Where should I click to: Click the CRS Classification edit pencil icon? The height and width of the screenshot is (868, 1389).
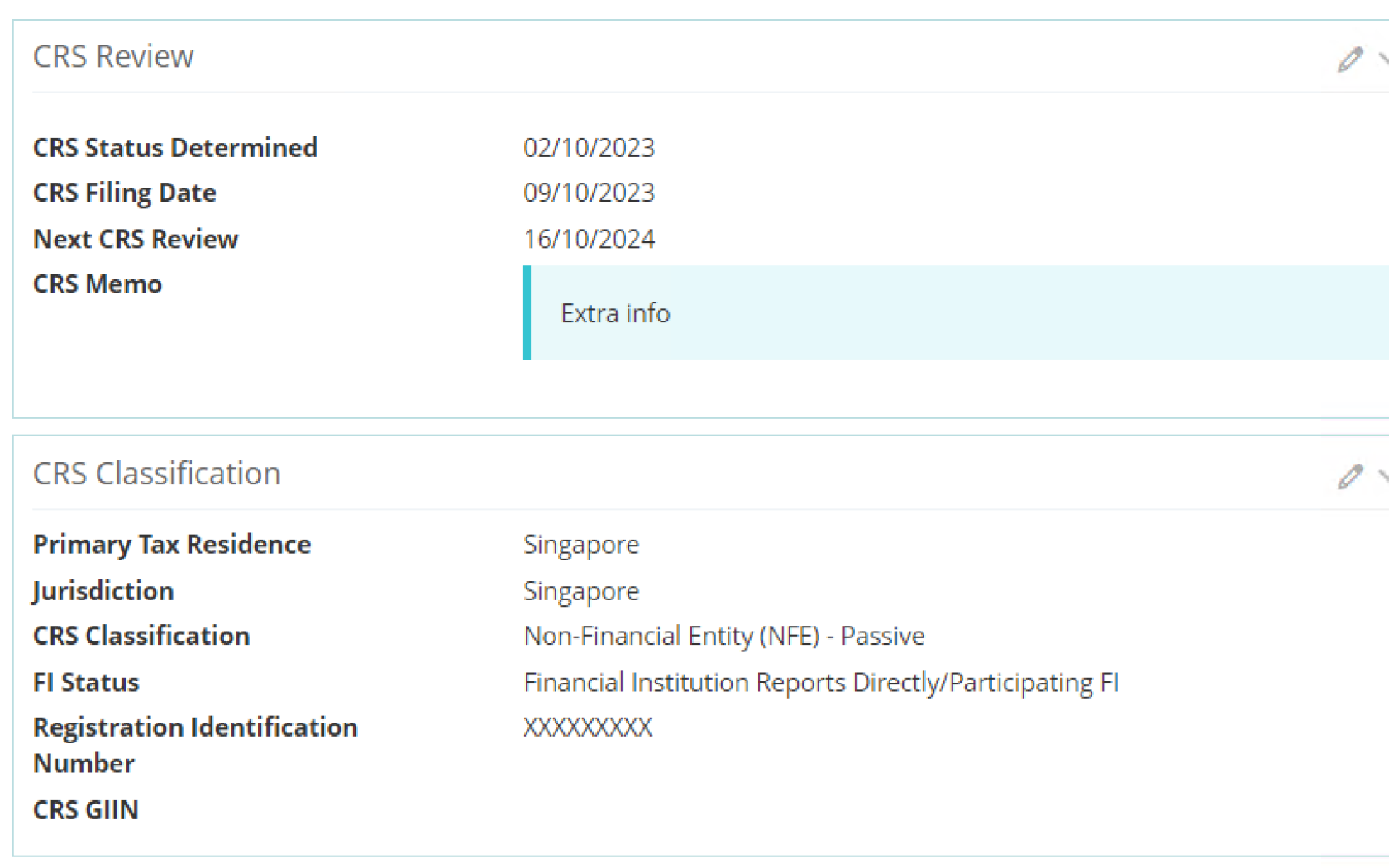click(x=1349, y=476)
